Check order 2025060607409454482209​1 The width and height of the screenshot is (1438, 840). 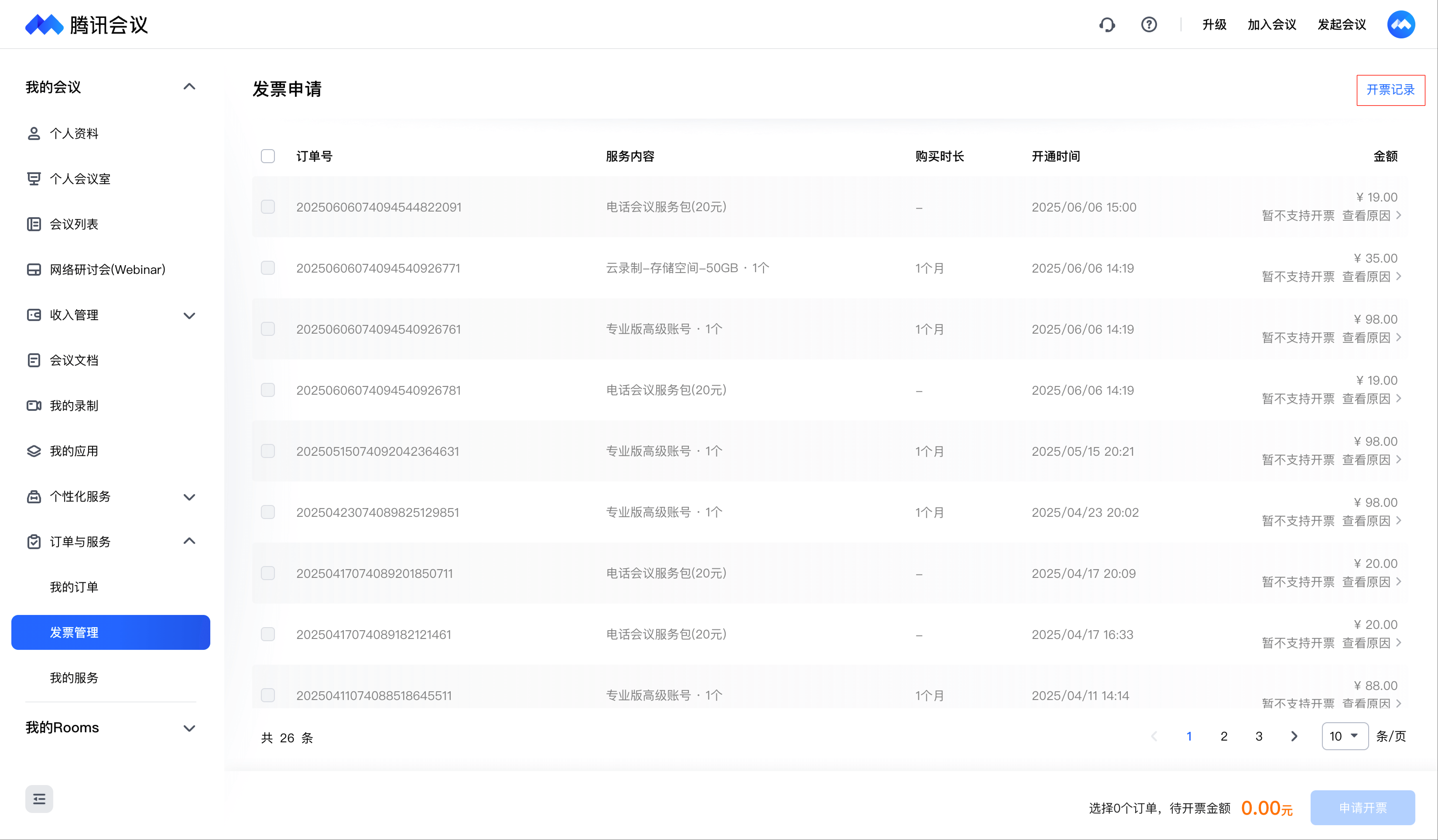268,207
